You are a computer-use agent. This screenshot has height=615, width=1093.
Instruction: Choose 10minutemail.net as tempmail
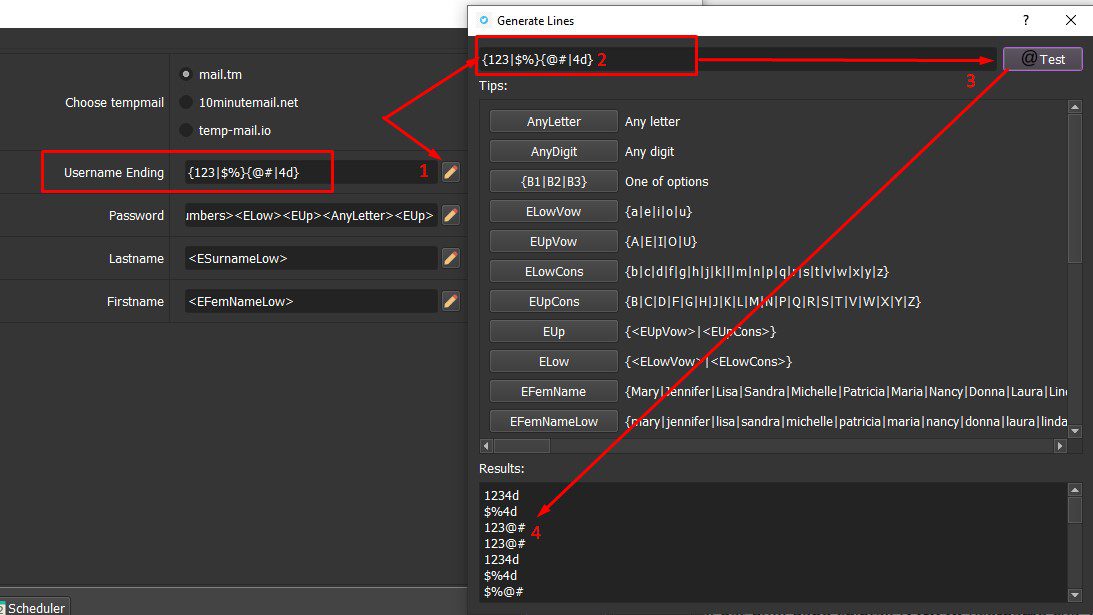(x=186, y=102)
